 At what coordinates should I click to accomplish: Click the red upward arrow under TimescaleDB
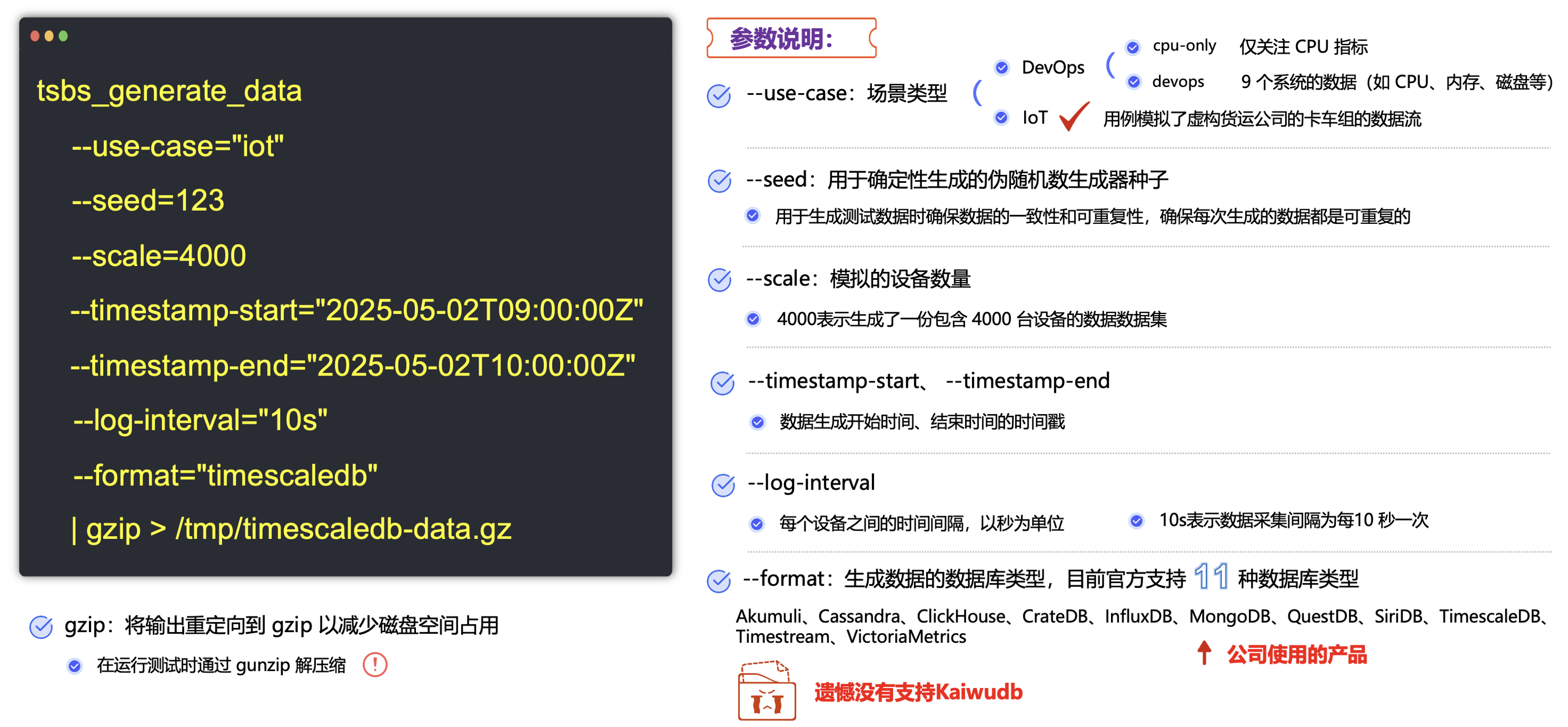(1204, 653)
